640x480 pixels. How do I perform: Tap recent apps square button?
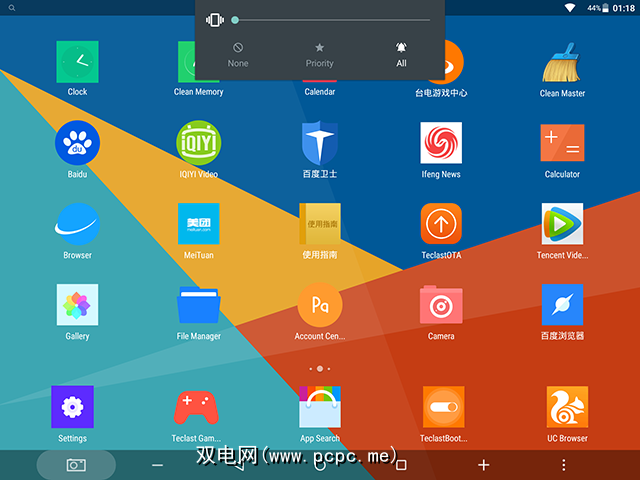[402, 465]
